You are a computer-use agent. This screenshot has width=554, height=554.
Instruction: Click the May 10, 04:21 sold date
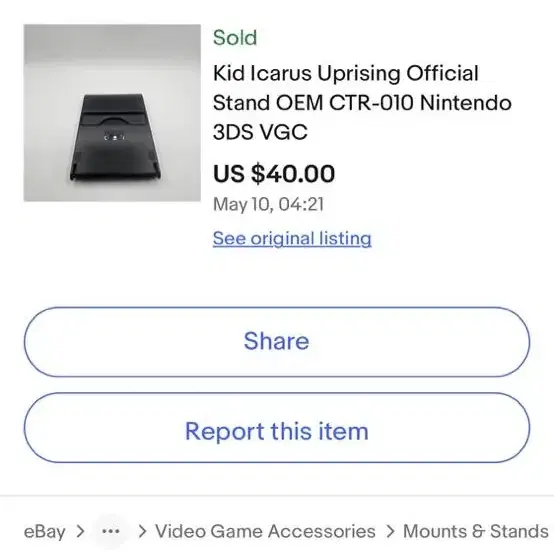[269, 204]
